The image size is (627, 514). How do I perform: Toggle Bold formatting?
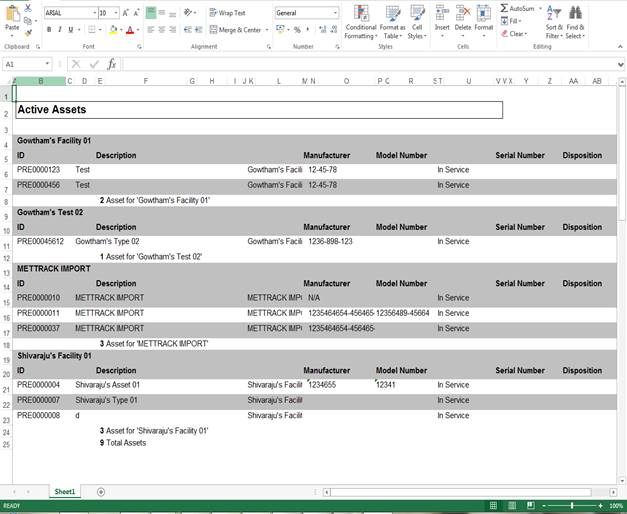49,30
